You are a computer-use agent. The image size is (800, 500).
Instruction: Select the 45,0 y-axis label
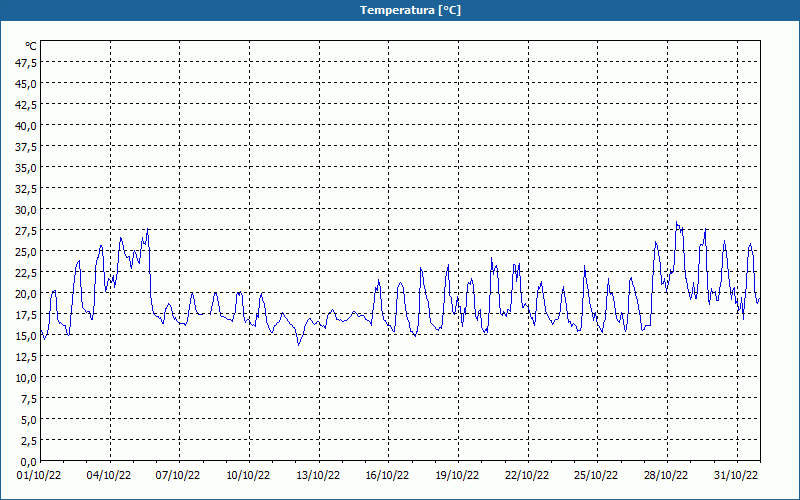pos(27,84)
